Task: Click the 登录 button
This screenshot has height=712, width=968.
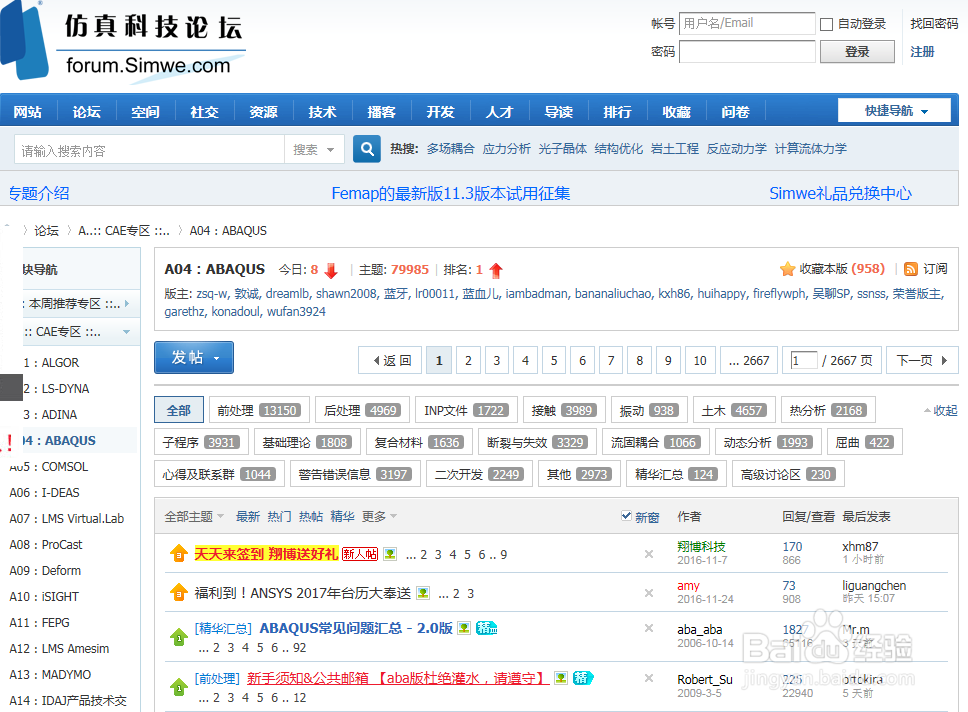Action: [857, 52]
